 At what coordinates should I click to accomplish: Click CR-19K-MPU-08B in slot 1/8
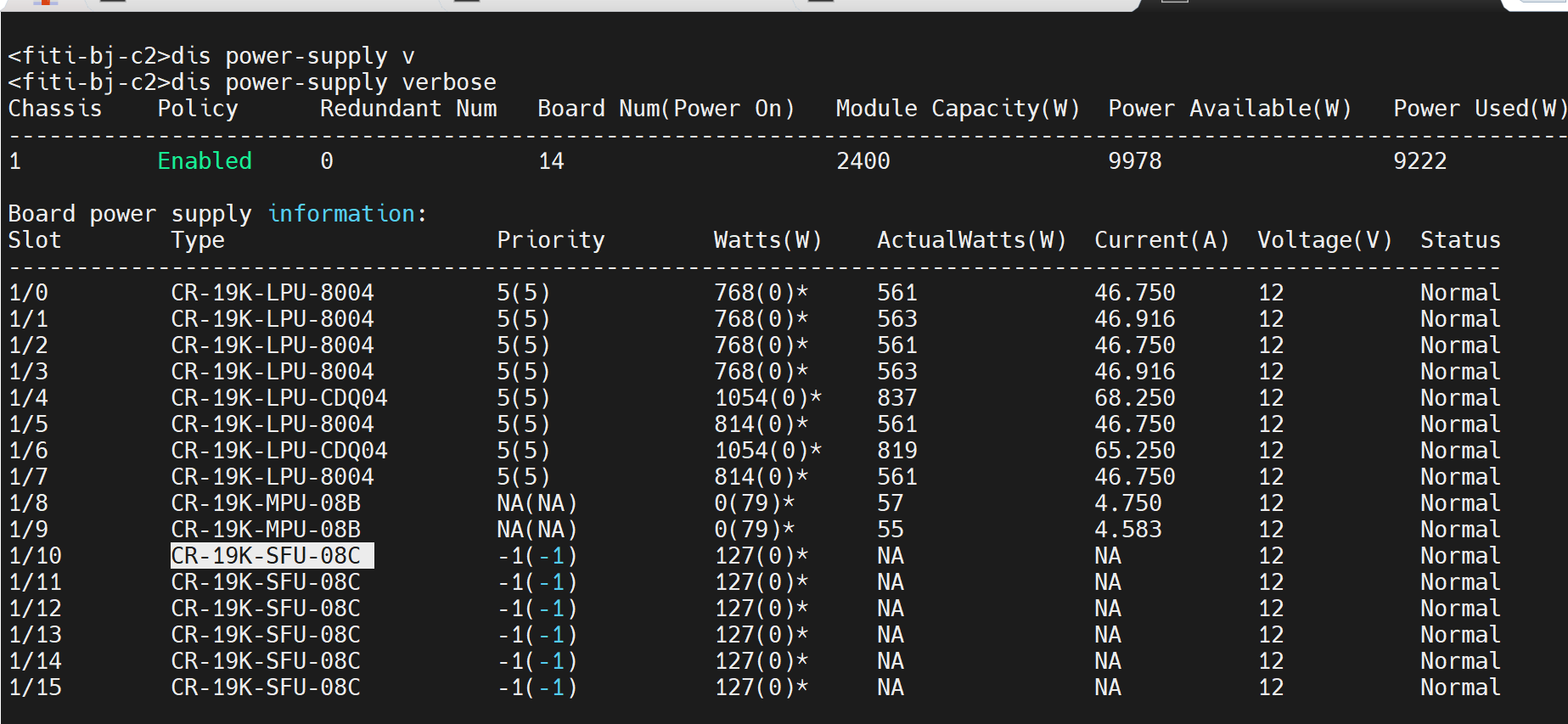click(266, 503)
